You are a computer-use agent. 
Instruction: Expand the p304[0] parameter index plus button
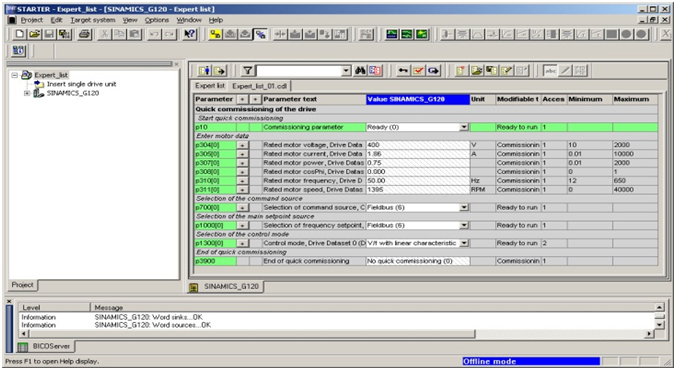pos(242,145)
